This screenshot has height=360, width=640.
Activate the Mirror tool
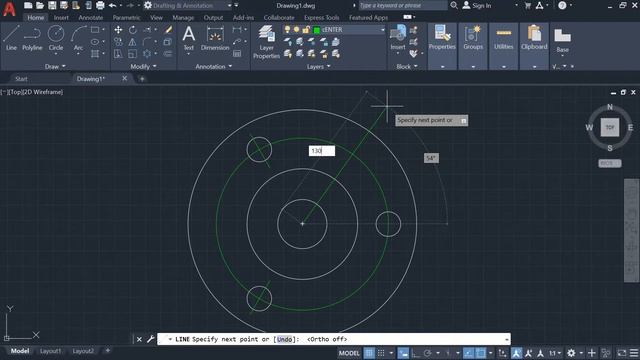tap(133, 42)
